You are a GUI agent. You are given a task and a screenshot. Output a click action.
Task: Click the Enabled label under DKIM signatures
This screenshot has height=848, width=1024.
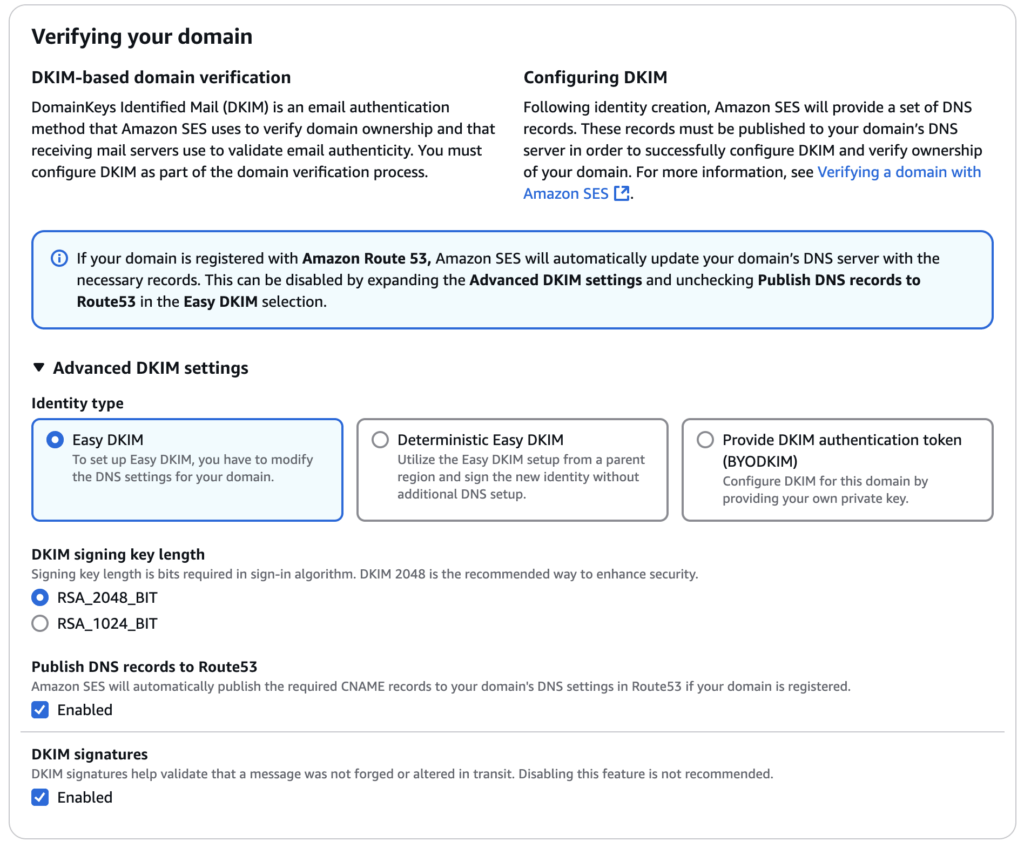85,797
